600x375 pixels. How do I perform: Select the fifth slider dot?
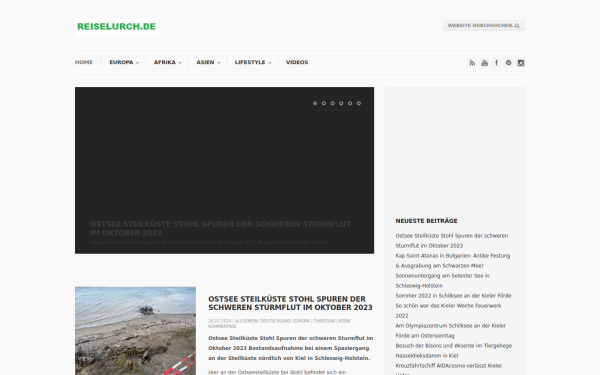[x=350, y=103]
